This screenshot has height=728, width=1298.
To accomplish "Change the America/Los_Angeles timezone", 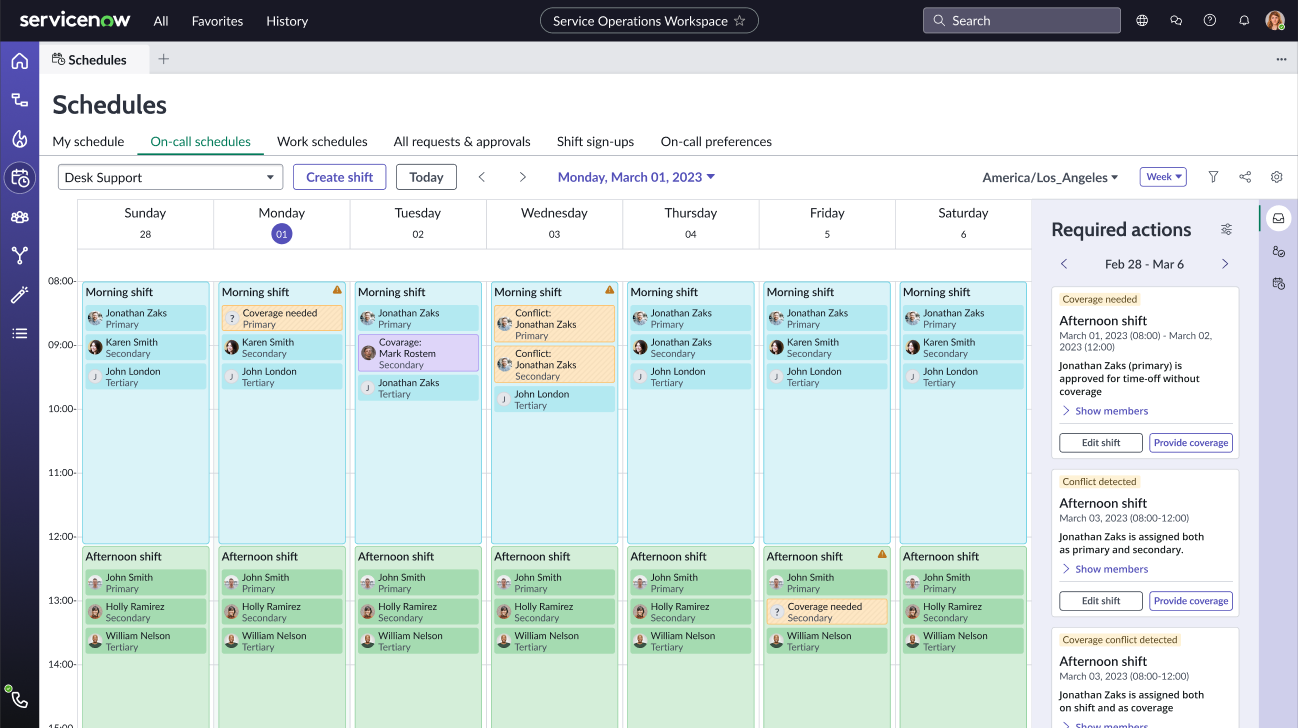I will pos(1050,177).
